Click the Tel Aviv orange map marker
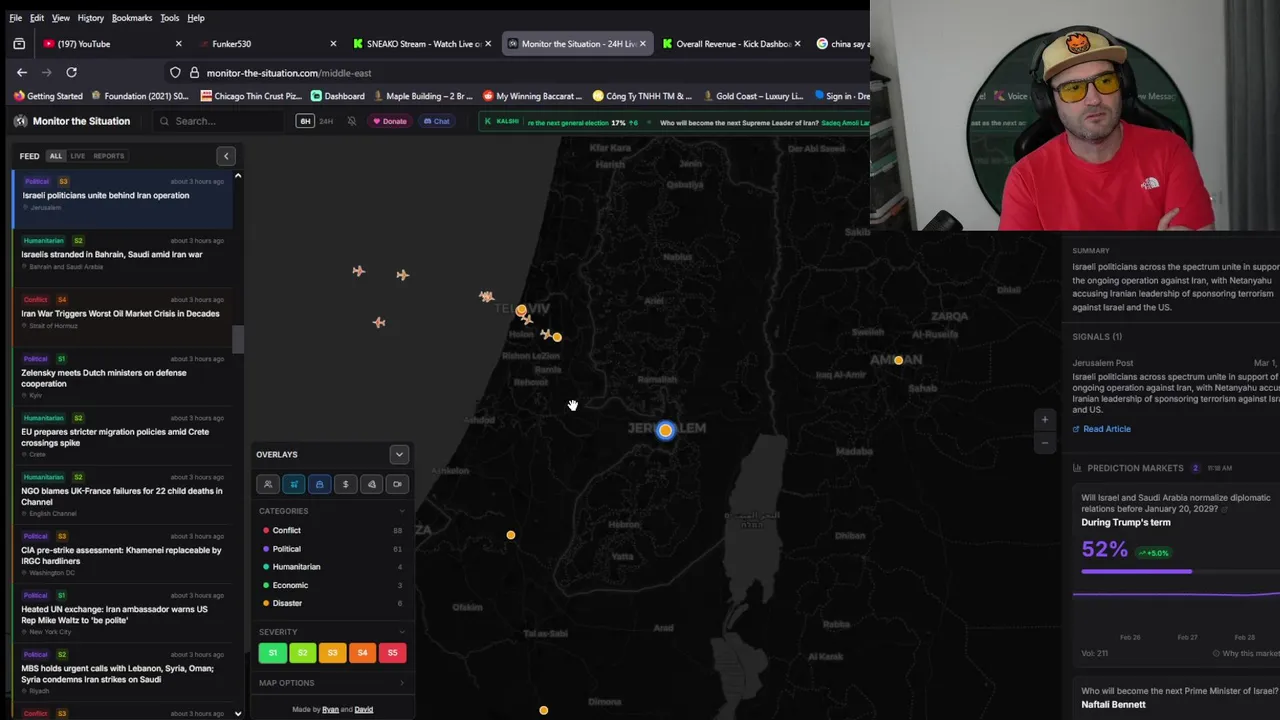Viewport: 1280px width, 720px height. (x=521, y=310)
